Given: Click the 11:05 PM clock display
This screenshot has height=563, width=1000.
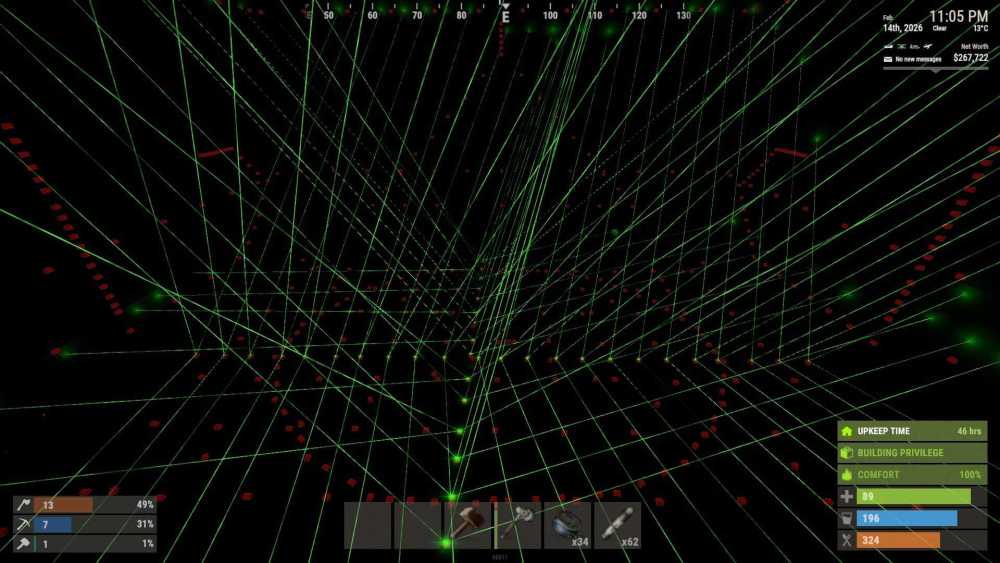Looking at the screenshot, I should point(958,17).
